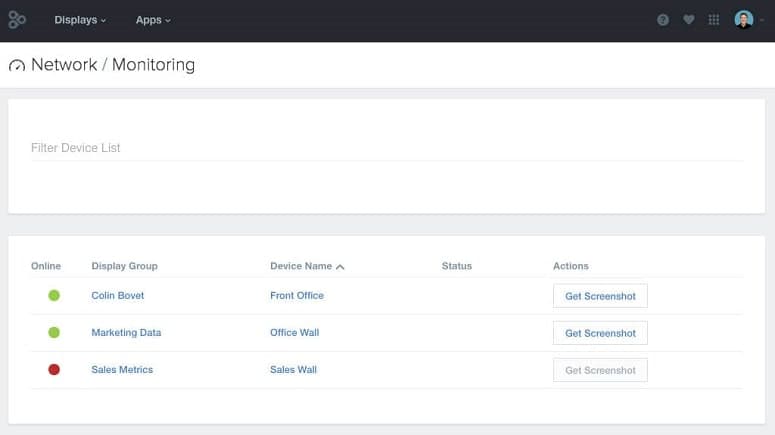Open the help question mark icon
Viewport: 775px width, 435px height.
click(663, 20)
